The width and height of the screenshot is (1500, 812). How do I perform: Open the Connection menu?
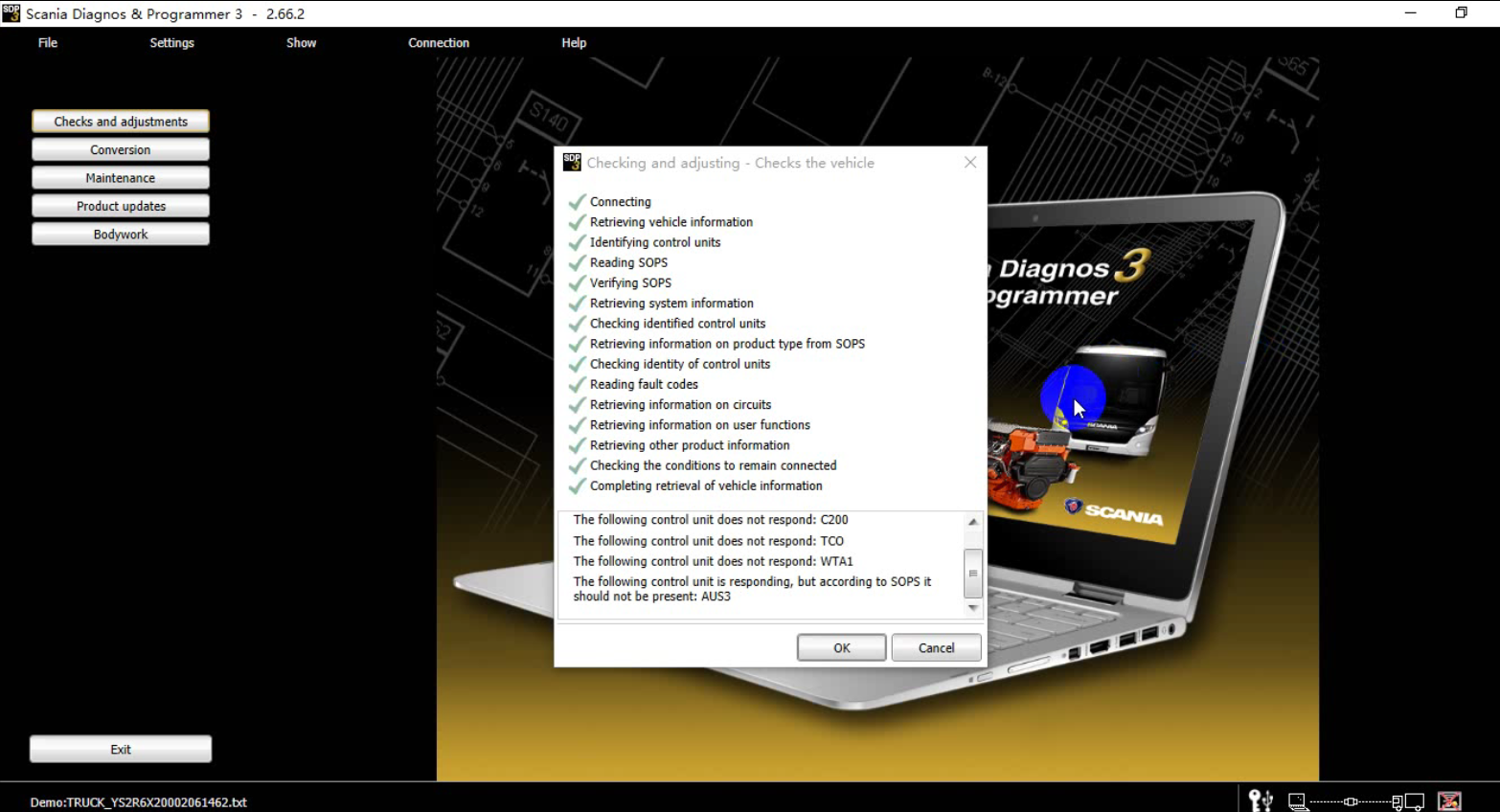(439, 43)
